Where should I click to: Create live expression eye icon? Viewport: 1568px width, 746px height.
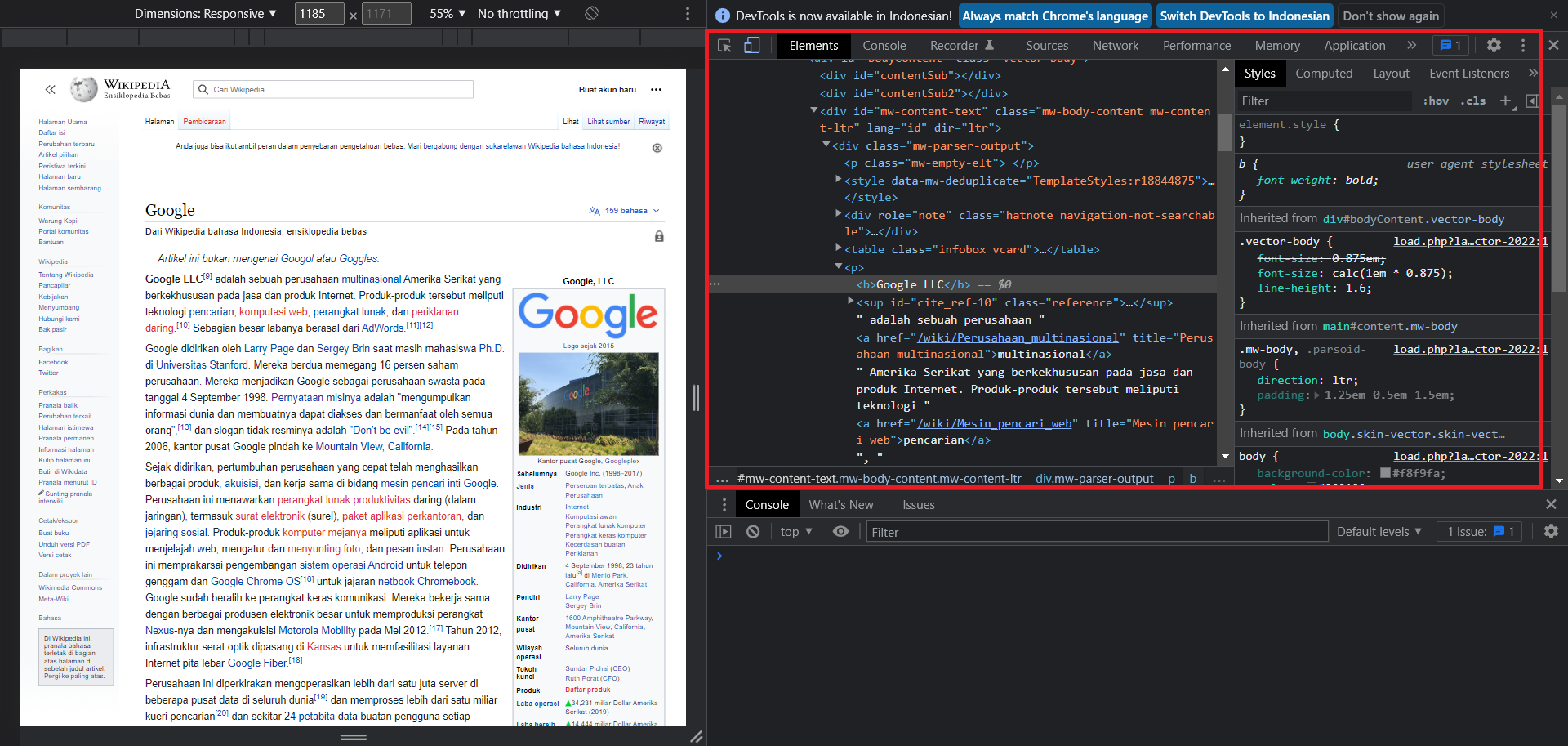[x=840, y=532]
